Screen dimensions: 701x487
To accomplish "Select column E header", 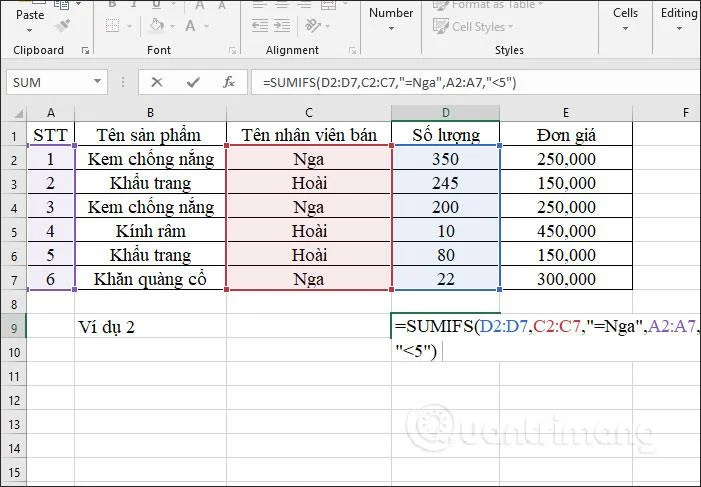I will point(566,113).
